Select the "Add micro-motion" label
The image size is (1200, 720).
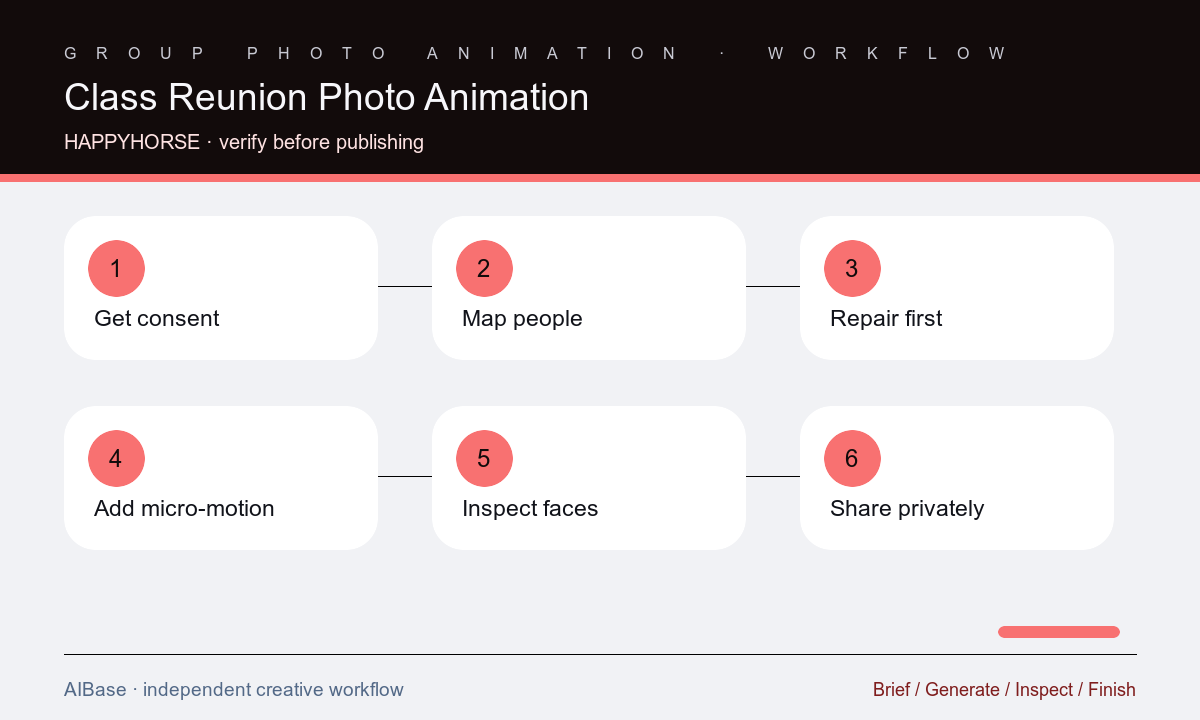click(x=184, y=509)
